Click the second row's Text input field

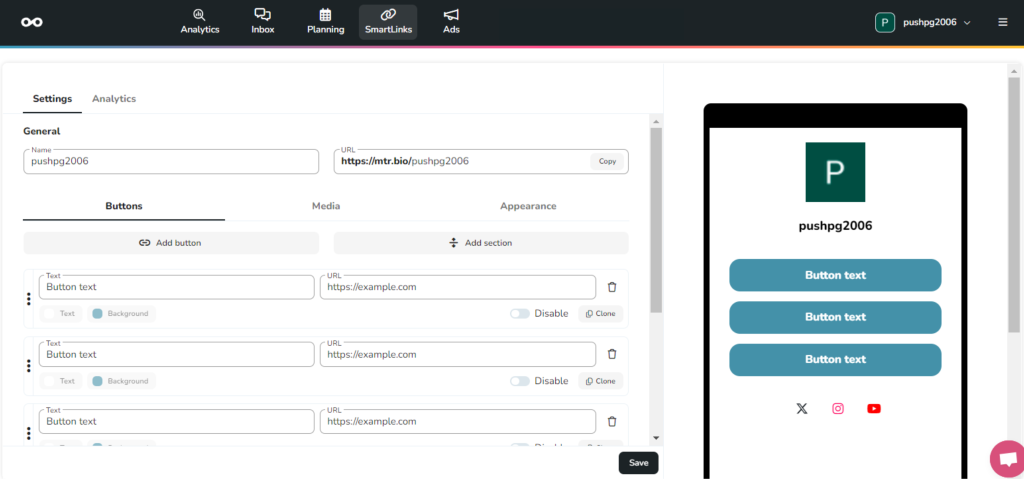pos(176,355)
